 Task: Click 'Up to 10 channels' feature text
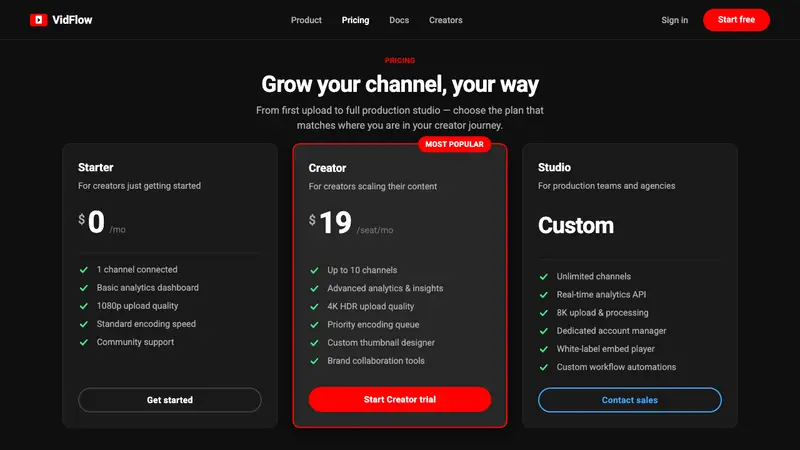tap(362, 270)
